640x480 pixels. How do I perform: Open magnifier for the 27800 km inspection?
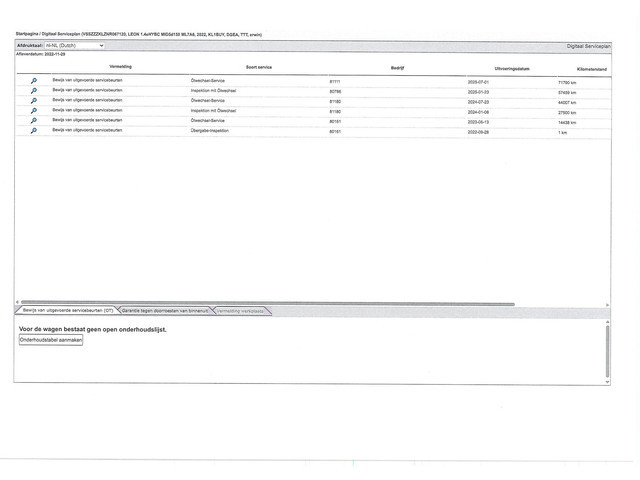[x=33, y=111]
